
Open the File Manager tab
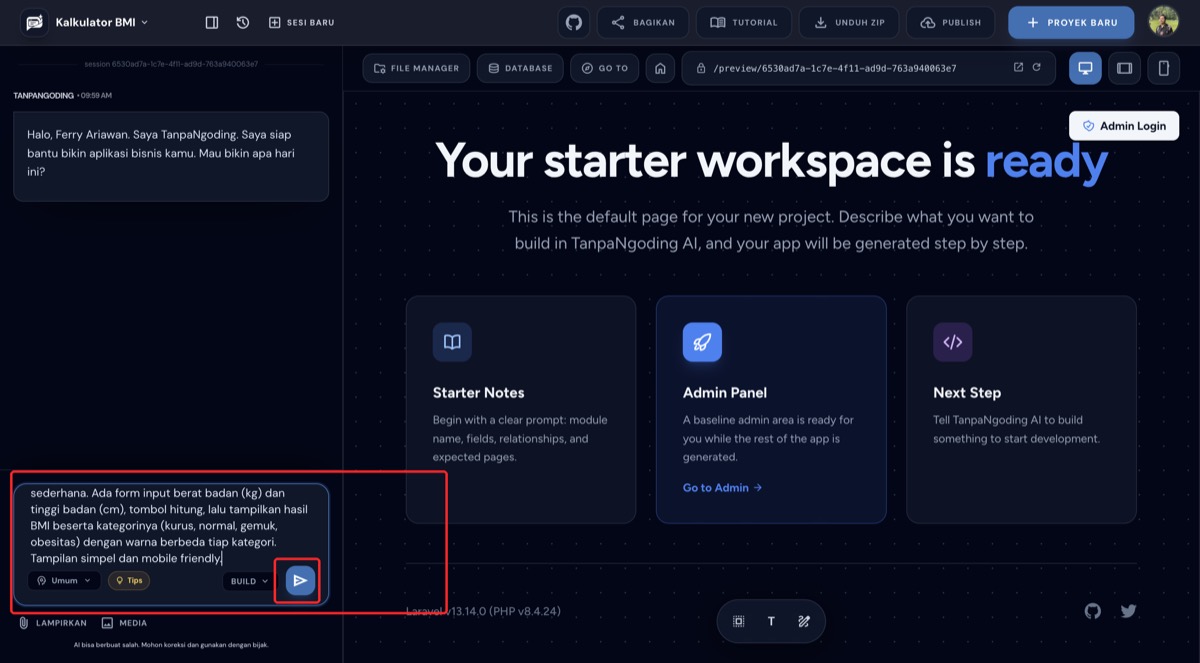click(x=417, y=68)
